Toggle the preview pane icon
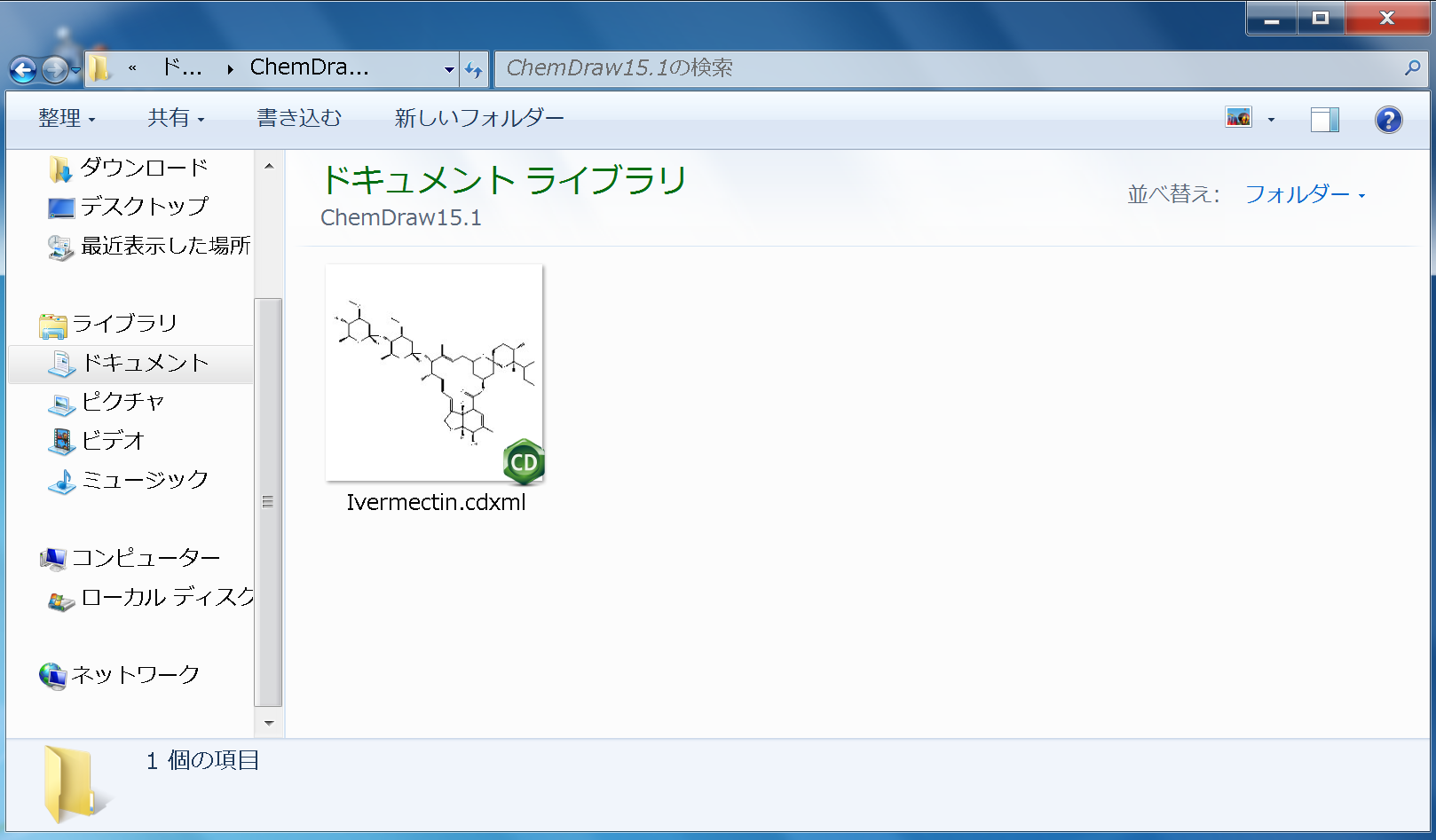The height and width of the screenshot is (840, 1436). click(x=1324, y=119)
